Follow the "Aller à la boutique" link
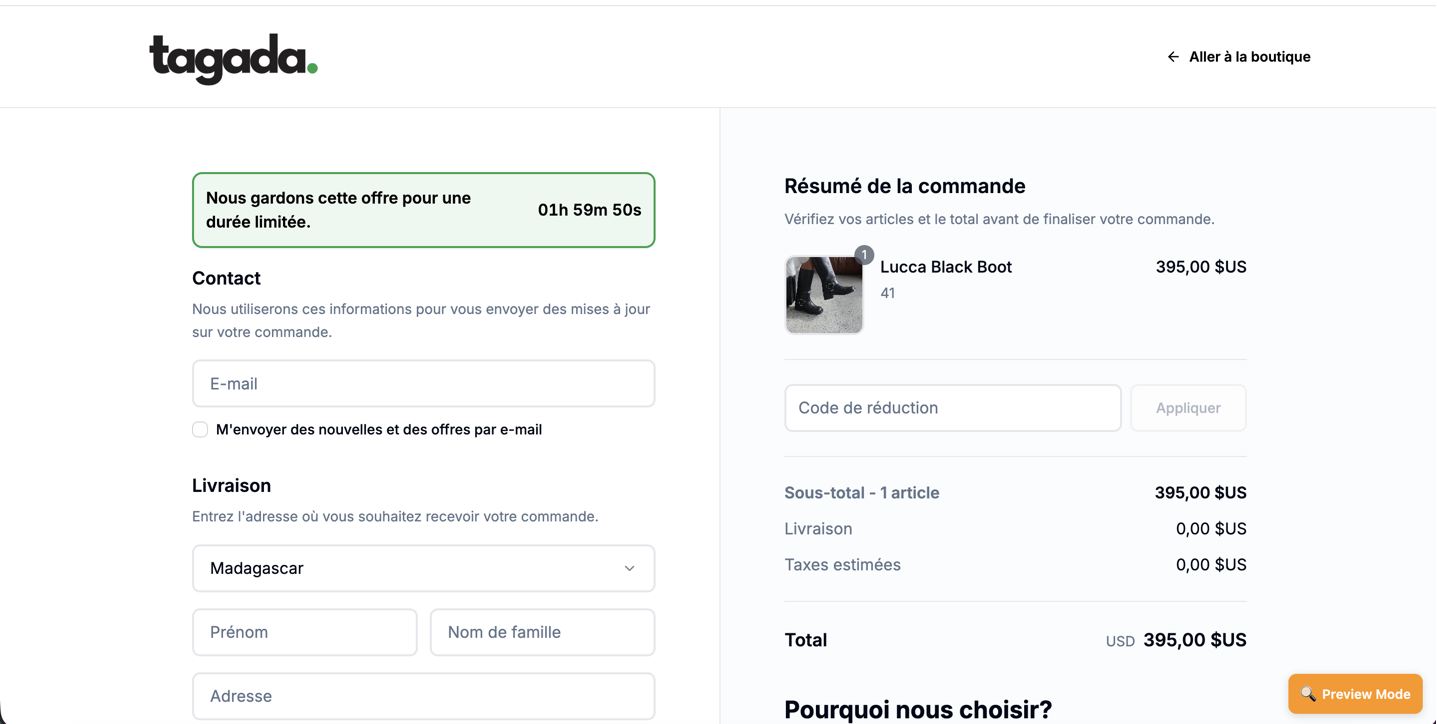The height and width of the screenshot is (724, 1437). [1249, 57]
